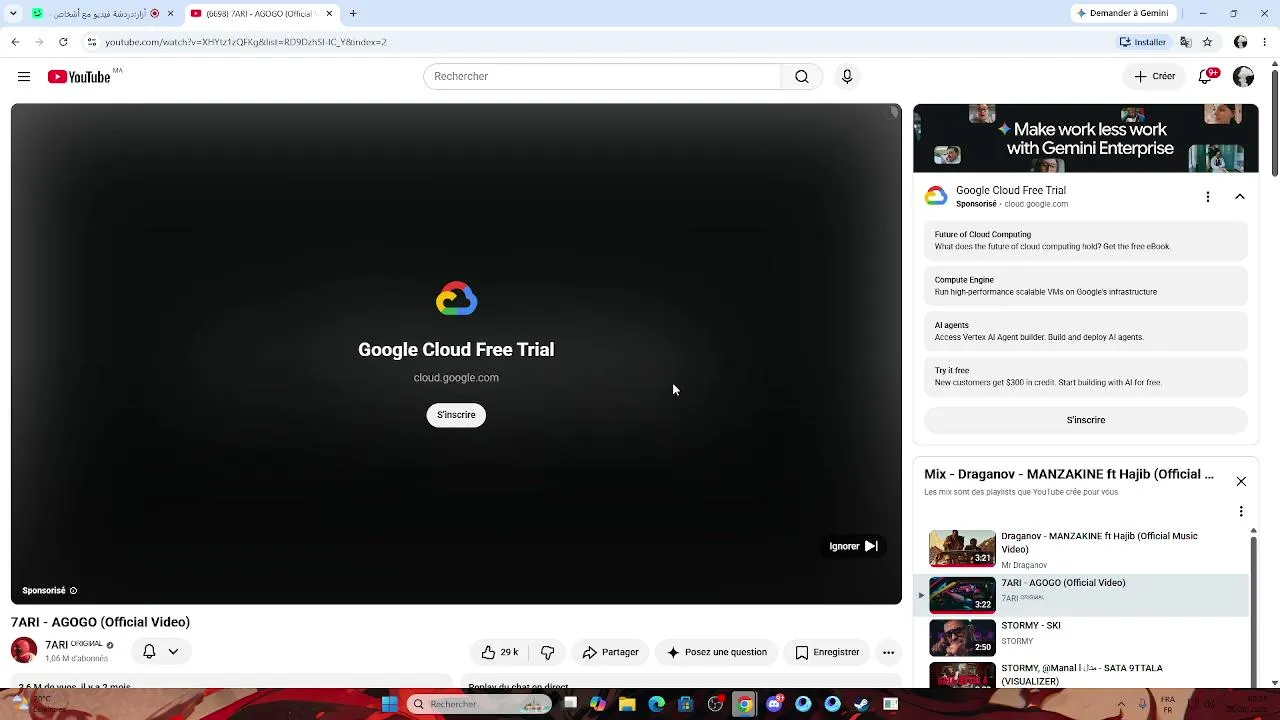The width and height of the screenshot is (1280, 720).
Task: Open Microsoft Edge from the taskbar
Action: click(656, 704)
